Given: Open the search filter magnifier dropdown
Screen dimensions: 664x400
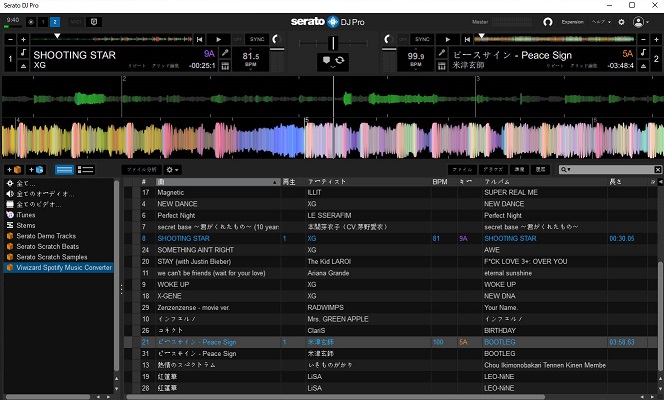Looking at the screenshot, I should click(x=565, y=169).
